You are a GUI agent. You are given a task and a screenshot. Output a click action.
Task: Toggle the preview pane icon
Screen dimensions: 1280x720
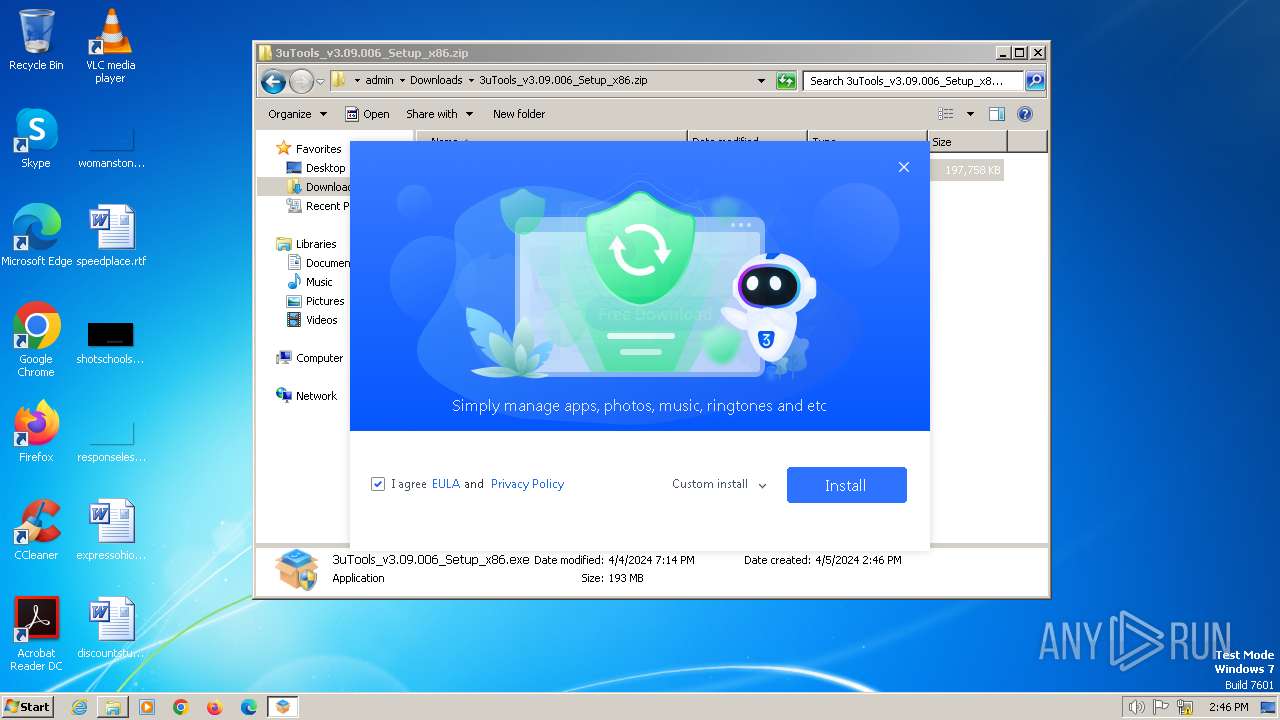[997, 114]
